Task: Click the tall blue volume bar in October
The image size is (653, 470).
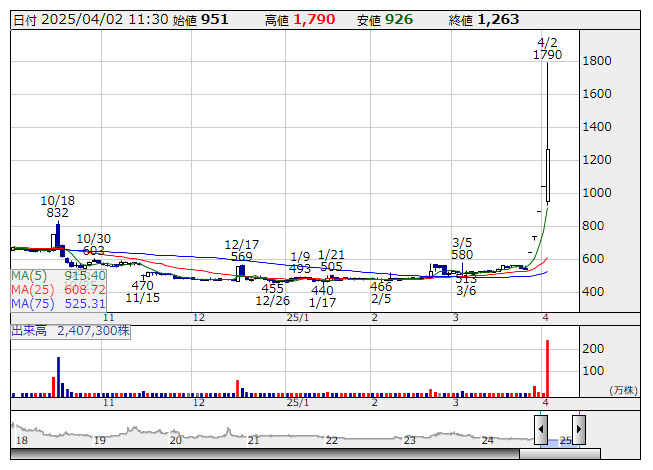Action: point(59,375)
